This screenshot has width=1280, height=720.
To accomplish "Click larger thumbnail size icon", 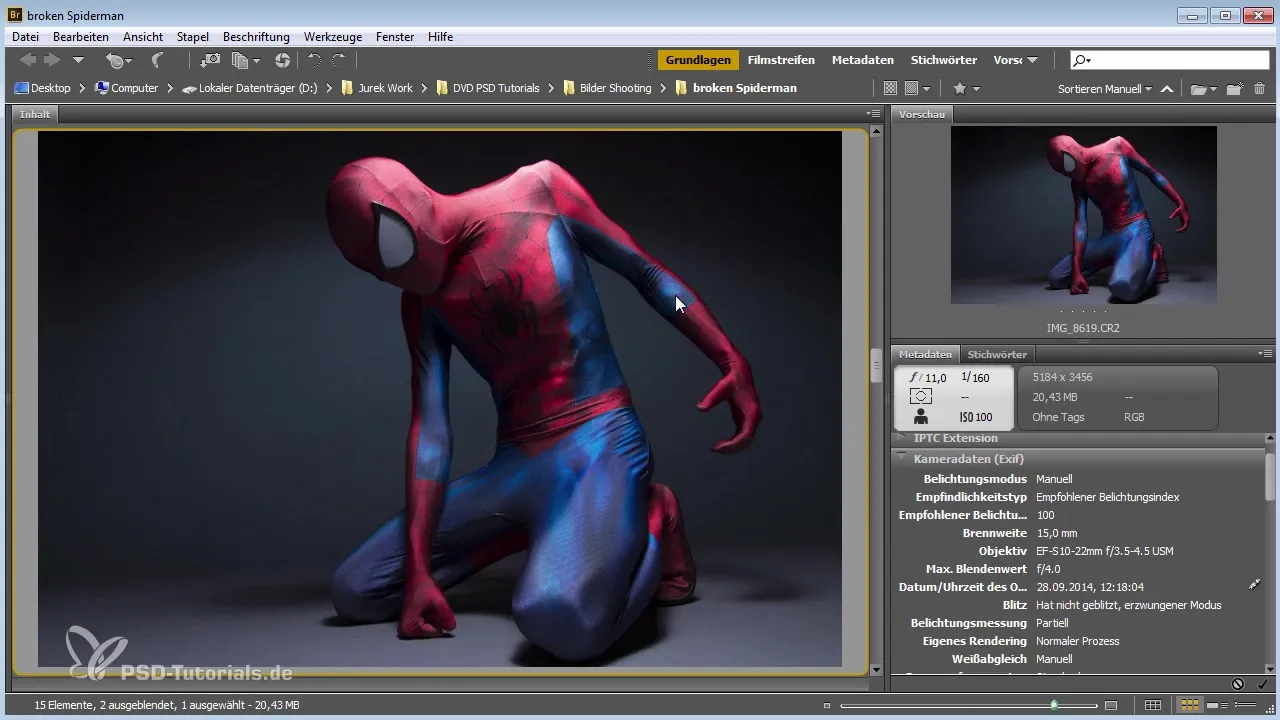I will [1110, 706].
